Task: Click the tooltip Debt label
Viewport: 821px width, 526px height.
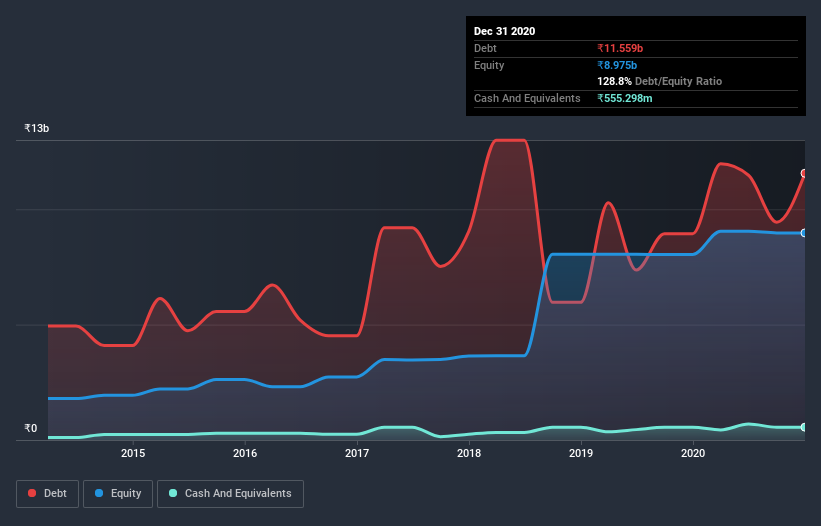Action: (485, 48)
